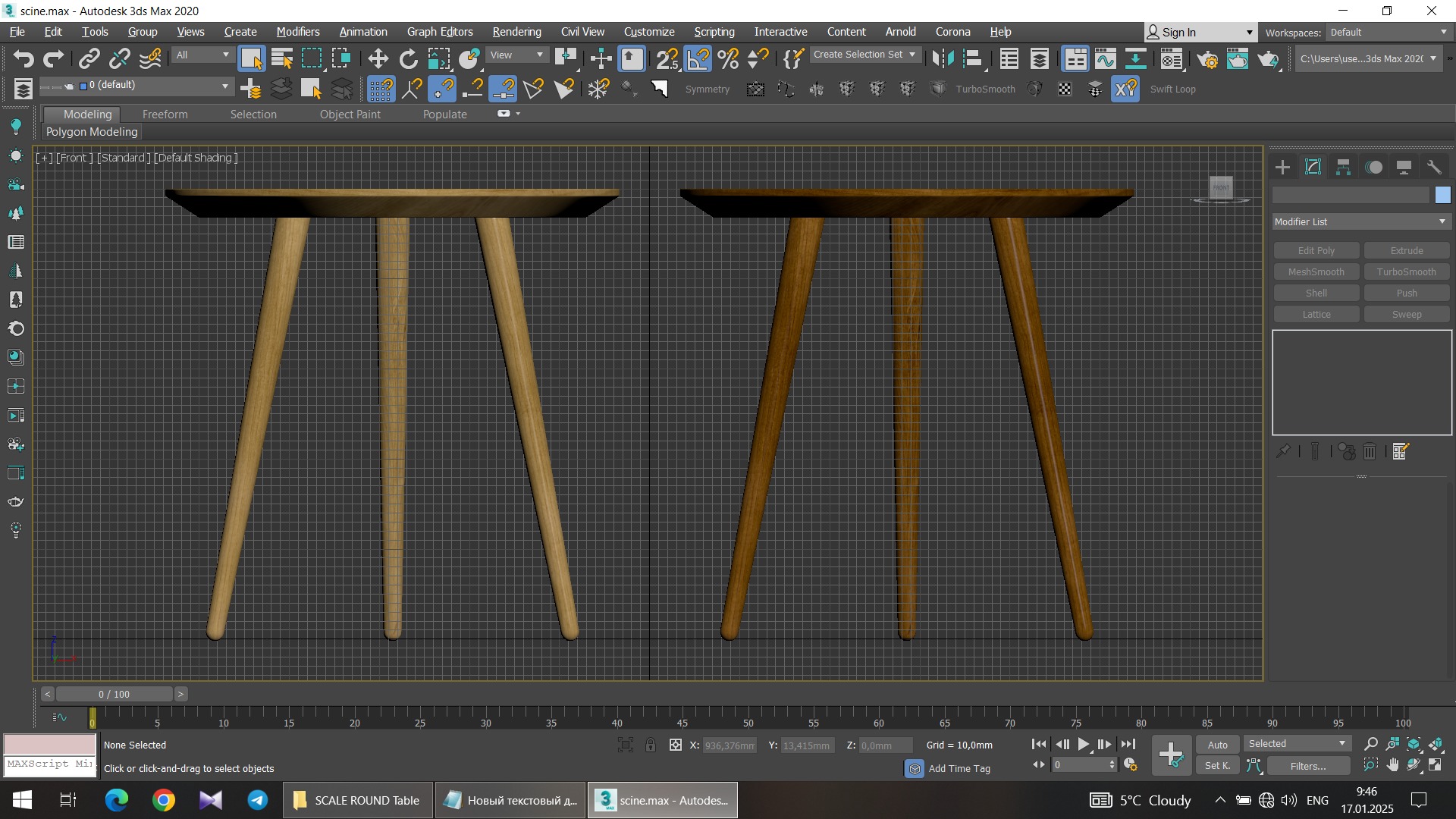Open the Create panel plus tab

[x=1282, y=167]
